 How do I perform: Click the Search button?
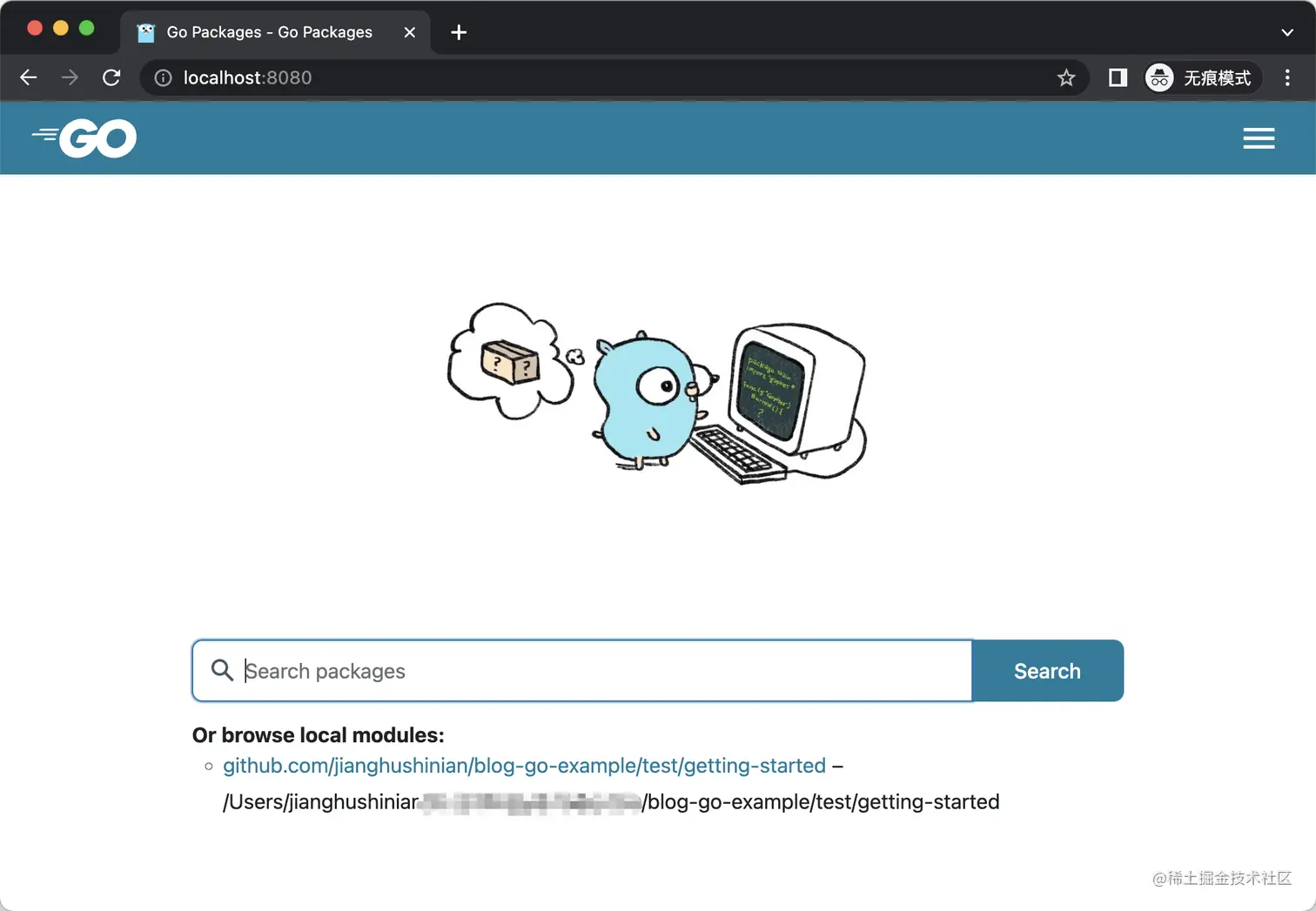pos(1047,671)
